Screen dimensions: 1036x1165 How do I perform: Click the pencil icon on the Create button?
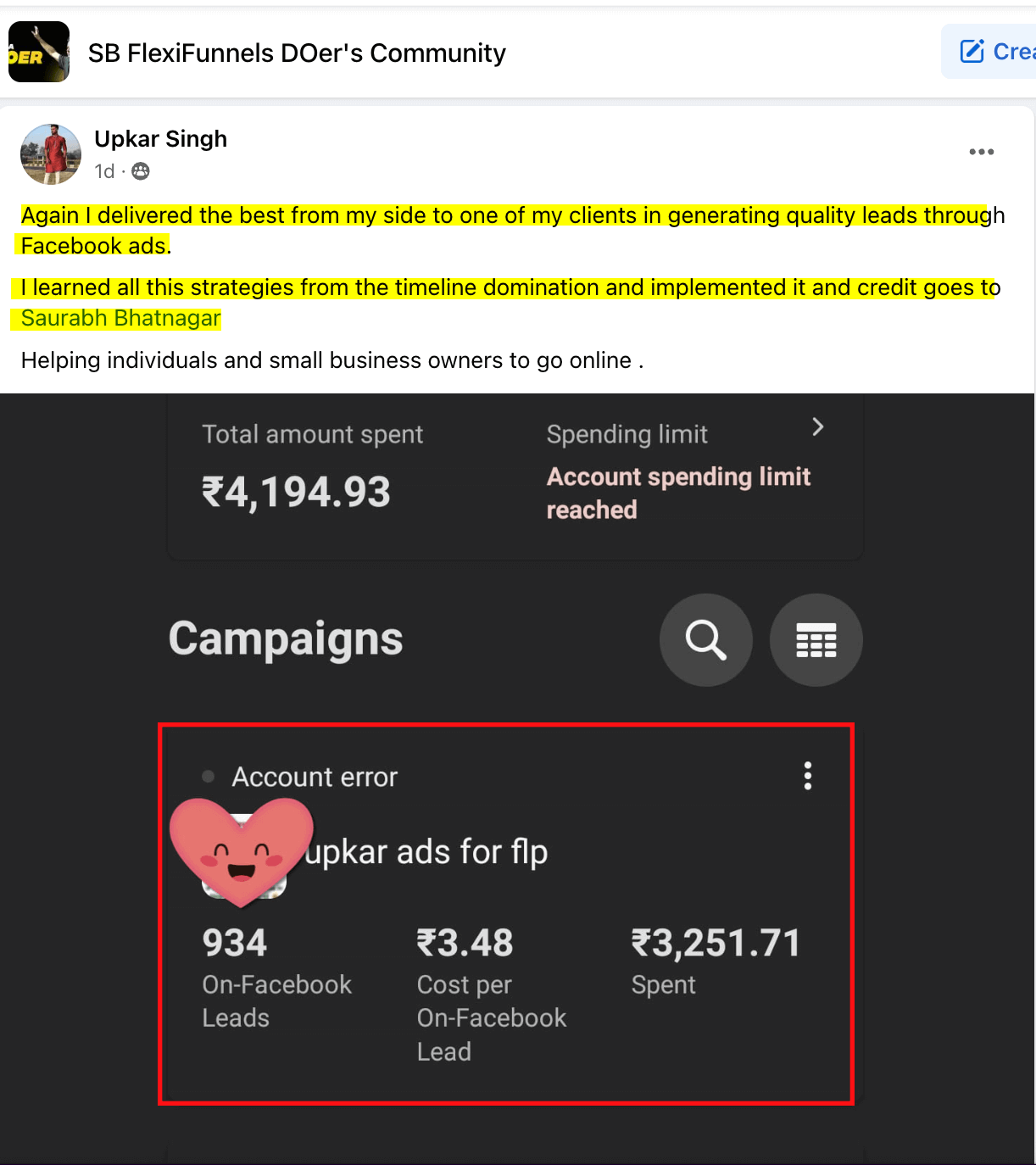(x=972, y=52)
